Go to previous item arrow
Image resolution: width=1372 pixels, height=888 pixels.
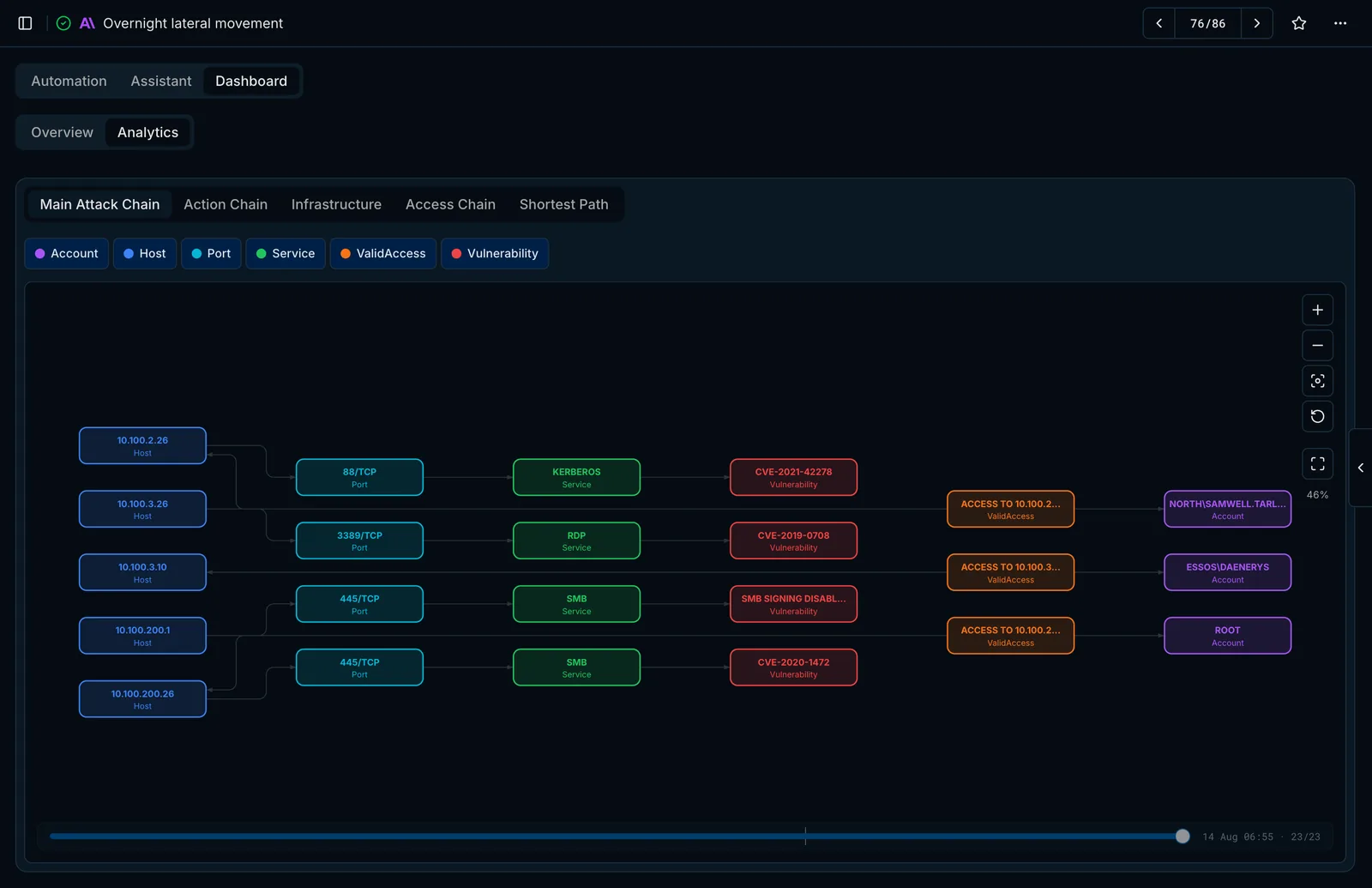click(1159, 23)
